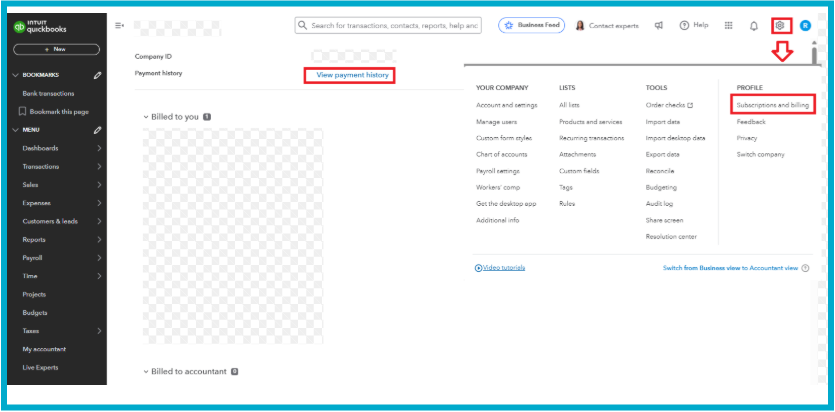Open My accountant in sidebar
Viewport: 835px width, 412px height.
[44, 349]
